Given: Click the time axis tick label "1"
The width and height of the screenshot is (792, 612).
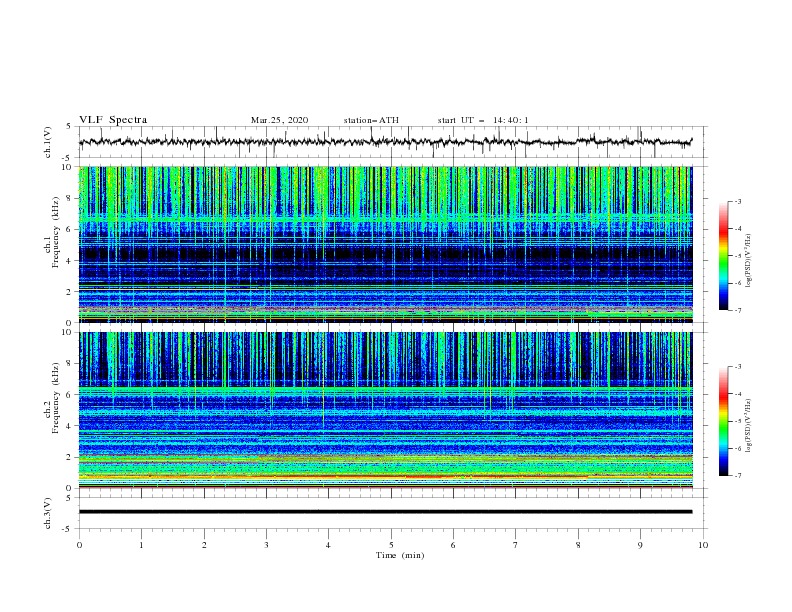Looking at the screenshot, I should (141, 545).
